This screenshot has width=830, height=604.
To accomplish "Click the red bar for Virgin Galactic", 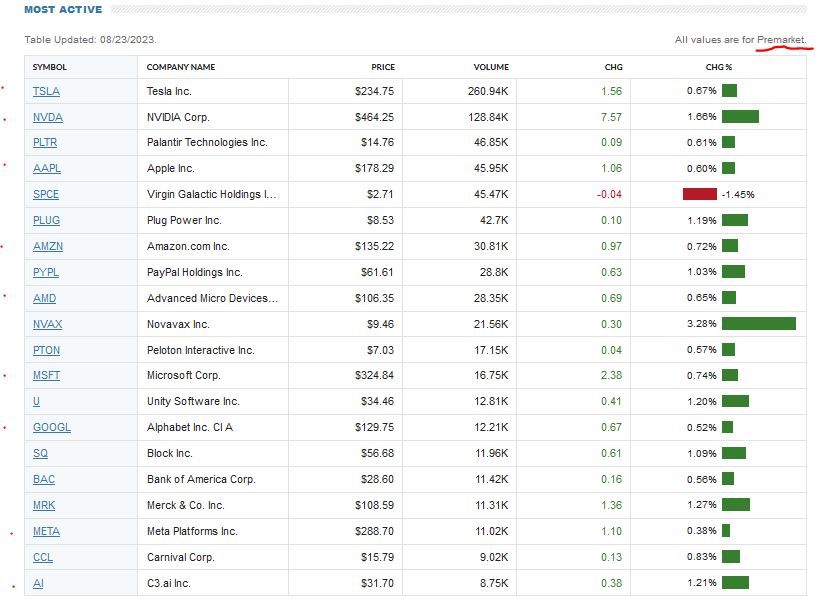I will pyautogui.click(x=700, y=194).
